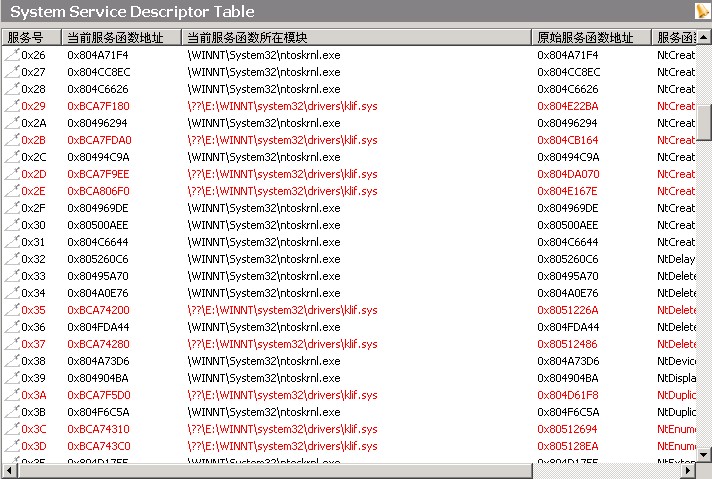Select address 0xBCA74280
712x479 pixels.
[x=99, y=344]
